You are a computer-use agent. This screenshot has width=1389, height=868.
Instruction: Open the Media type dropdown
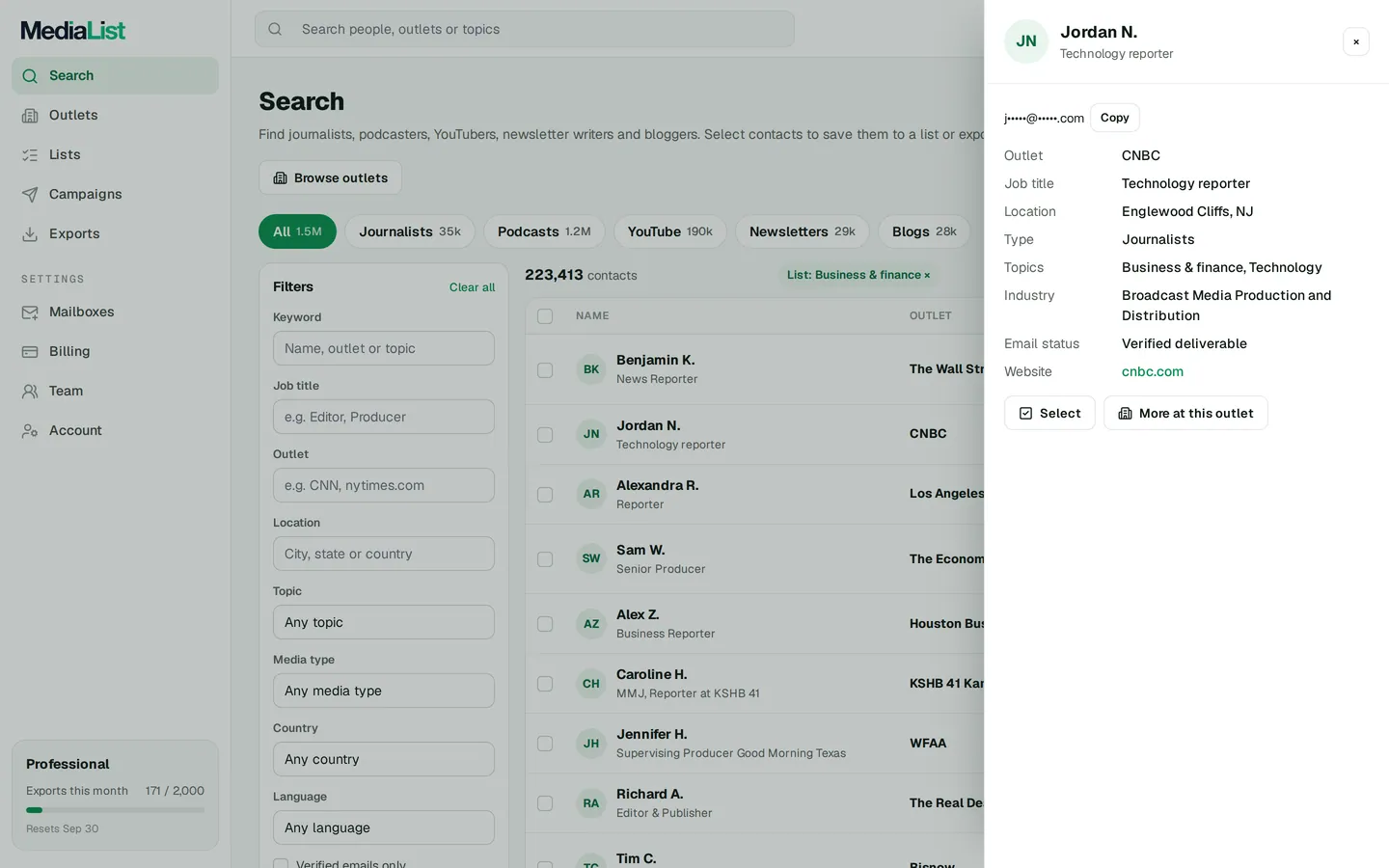tap(384, 691)
